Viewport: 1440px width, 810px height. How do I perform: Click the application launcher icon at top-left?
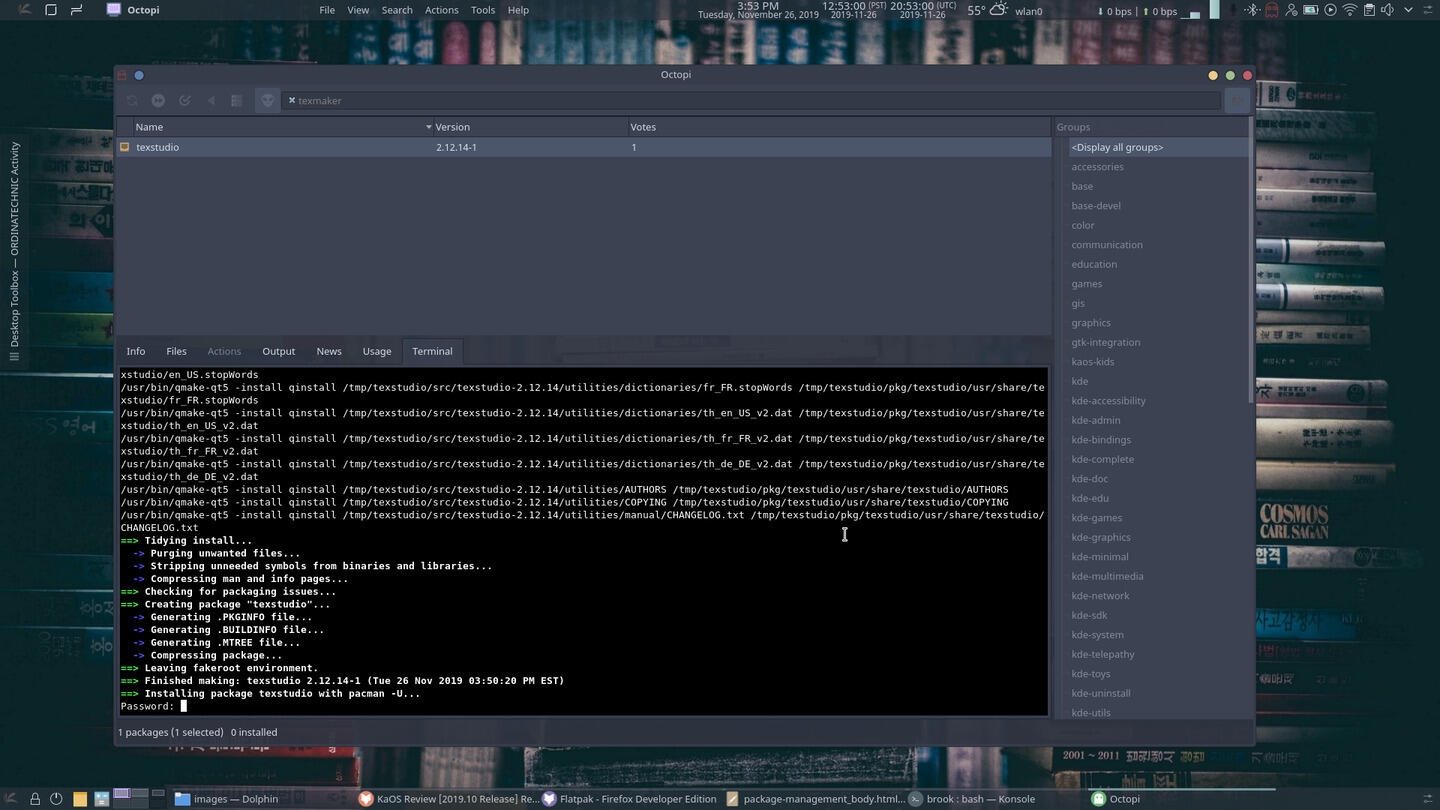coord(25,10)
